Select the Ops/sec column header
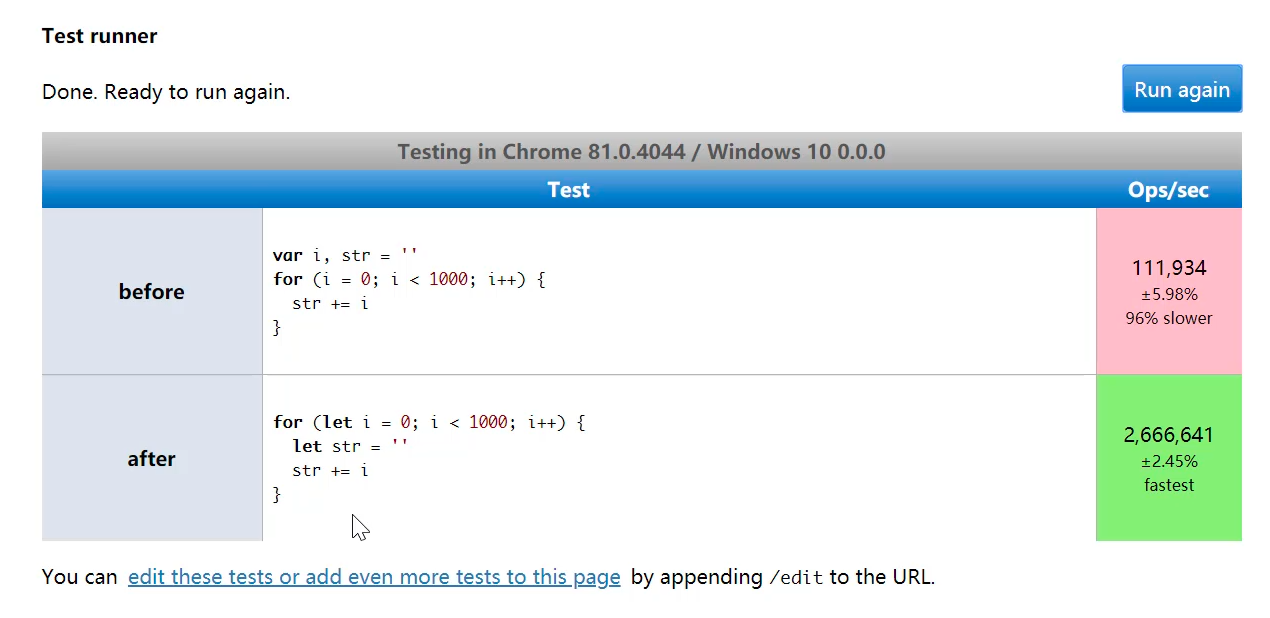1270x618 pixels. [x=1169, y=189]
